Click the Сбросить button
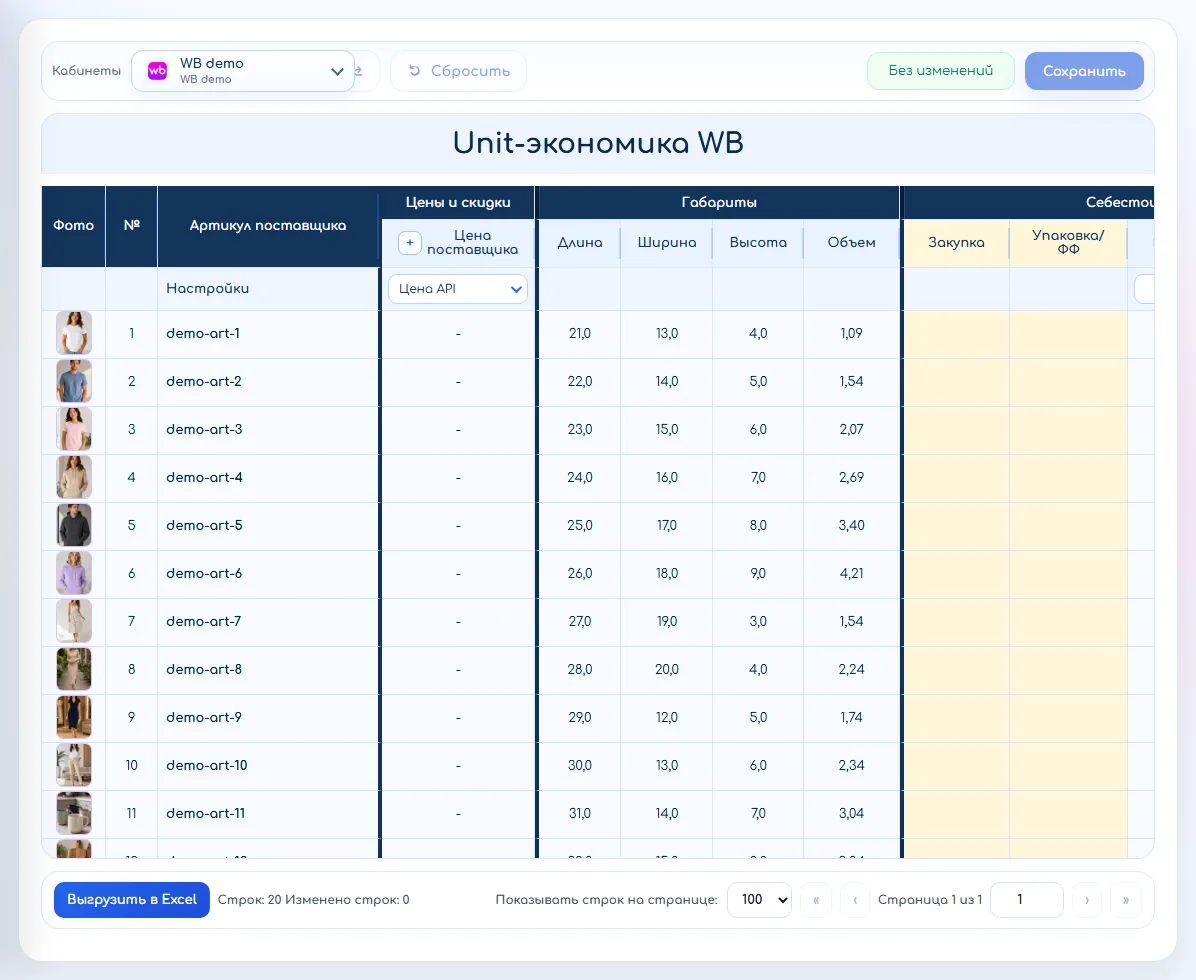The height and width of the screenshot is (980, 1196). 458,71
